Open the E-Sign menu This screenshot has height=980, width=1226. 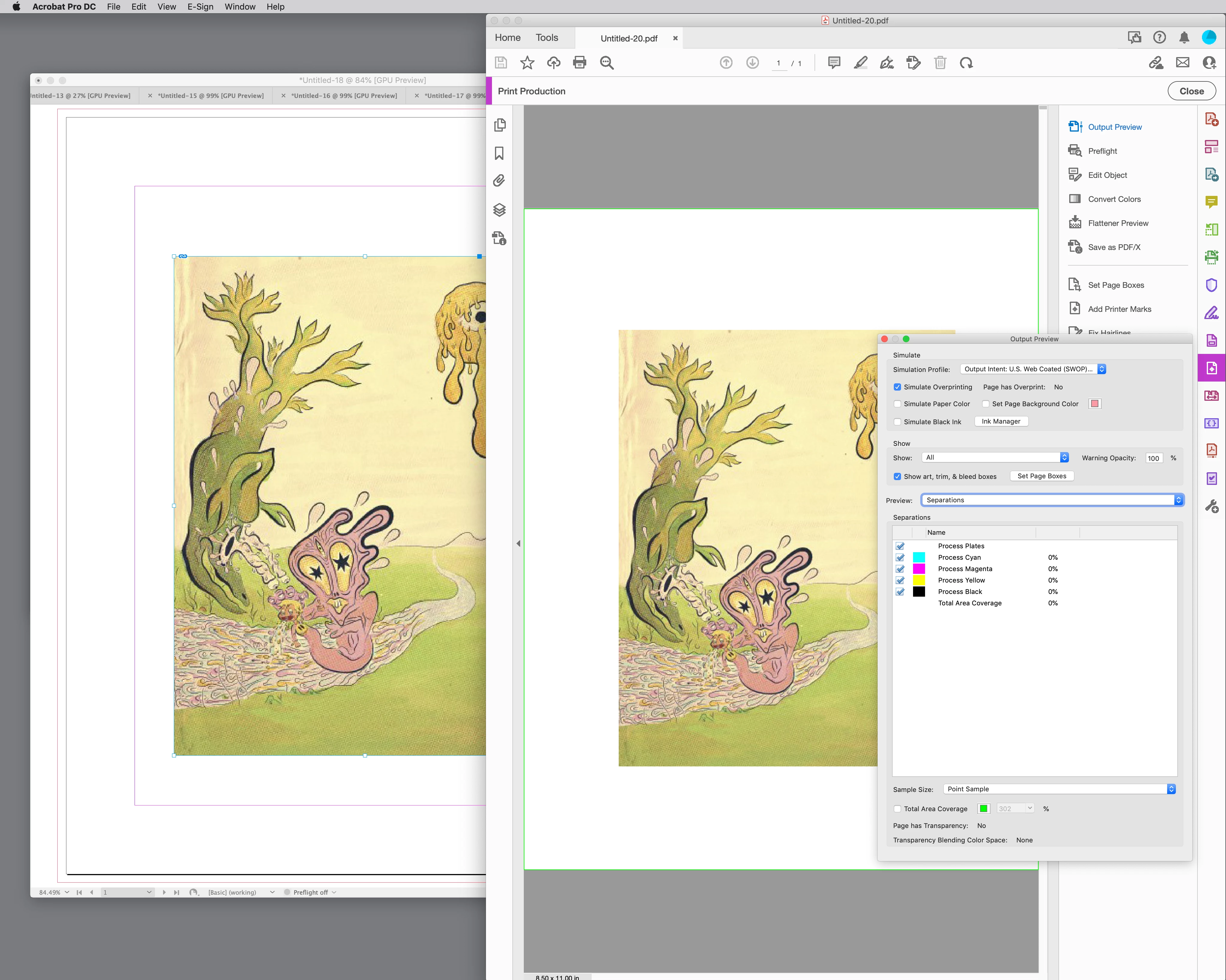point(200,7)
